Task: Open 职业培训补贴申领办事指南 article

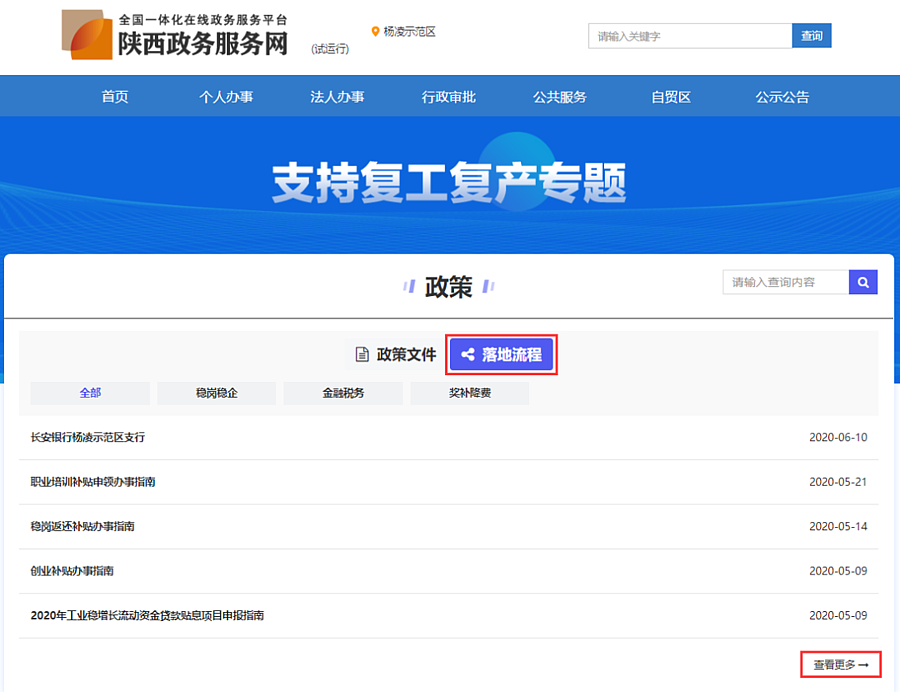Action: tap(93, 482)
